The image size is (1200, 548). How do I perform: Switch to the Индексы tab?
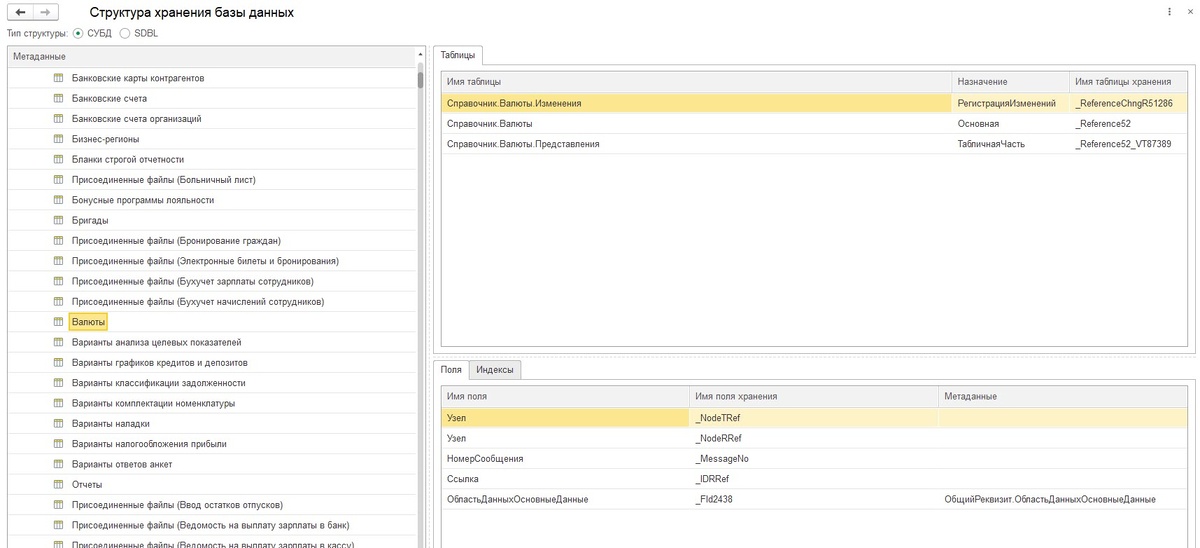tap(495, 370)
